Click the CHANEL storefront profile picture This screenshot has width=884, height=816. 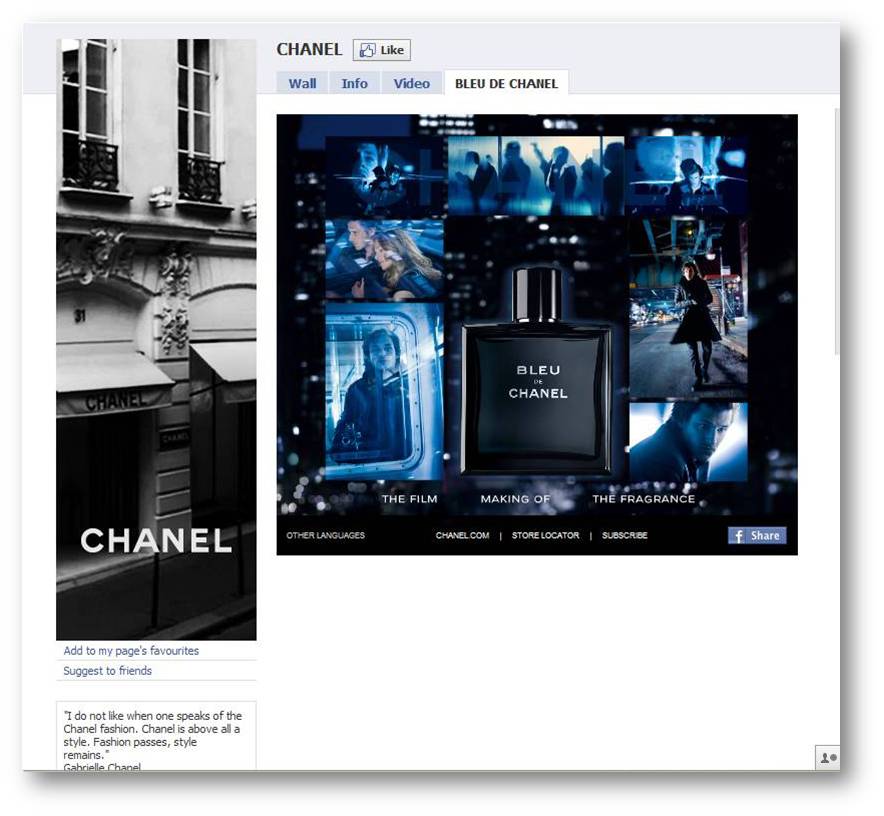pos(156,339)
